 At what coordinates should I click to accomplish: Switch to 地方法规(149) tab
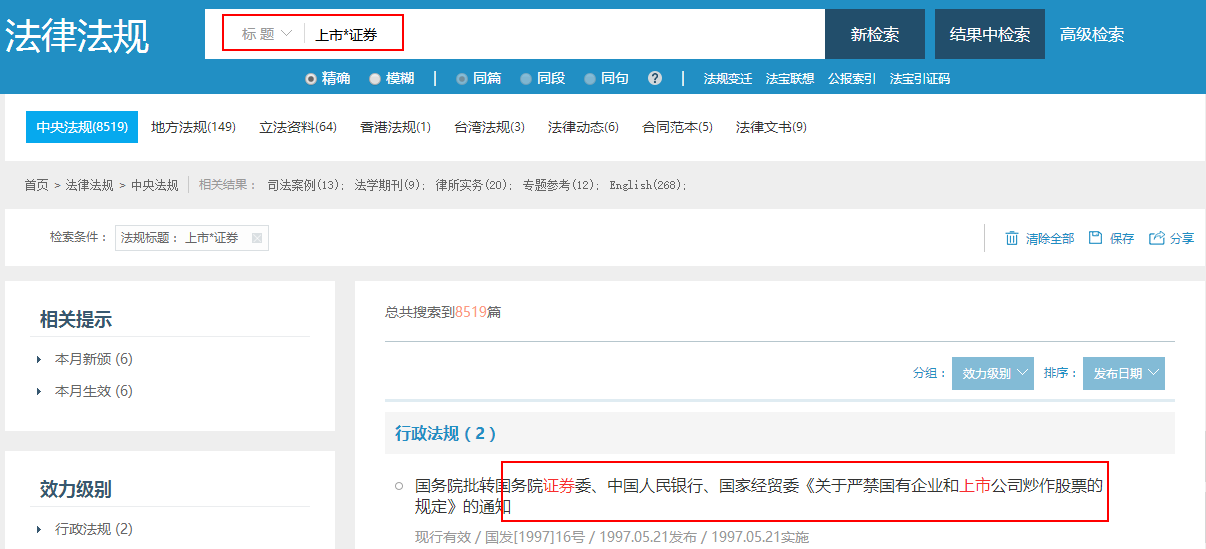[x=193, y=127]
